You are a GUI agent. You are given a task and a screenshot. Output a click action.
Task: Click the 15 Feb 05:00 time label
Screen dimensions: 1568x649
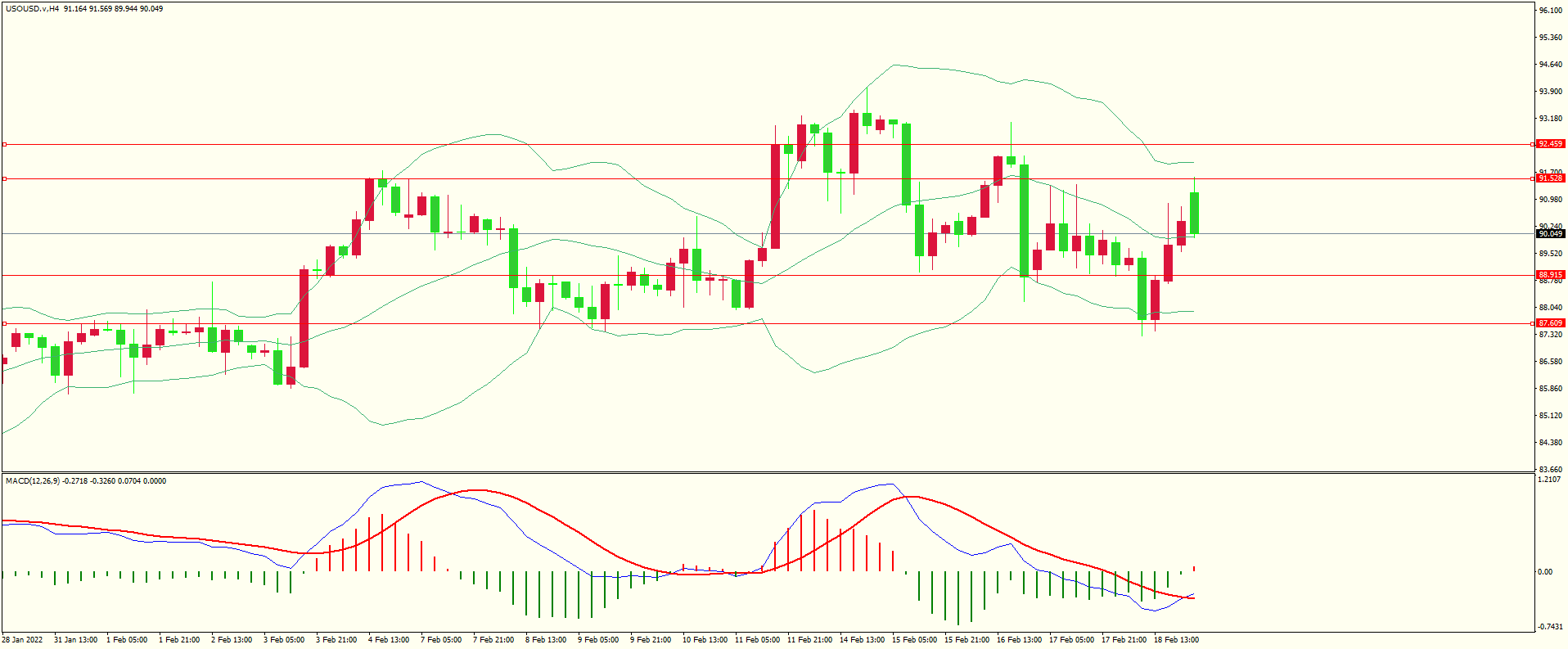point(914,640)
